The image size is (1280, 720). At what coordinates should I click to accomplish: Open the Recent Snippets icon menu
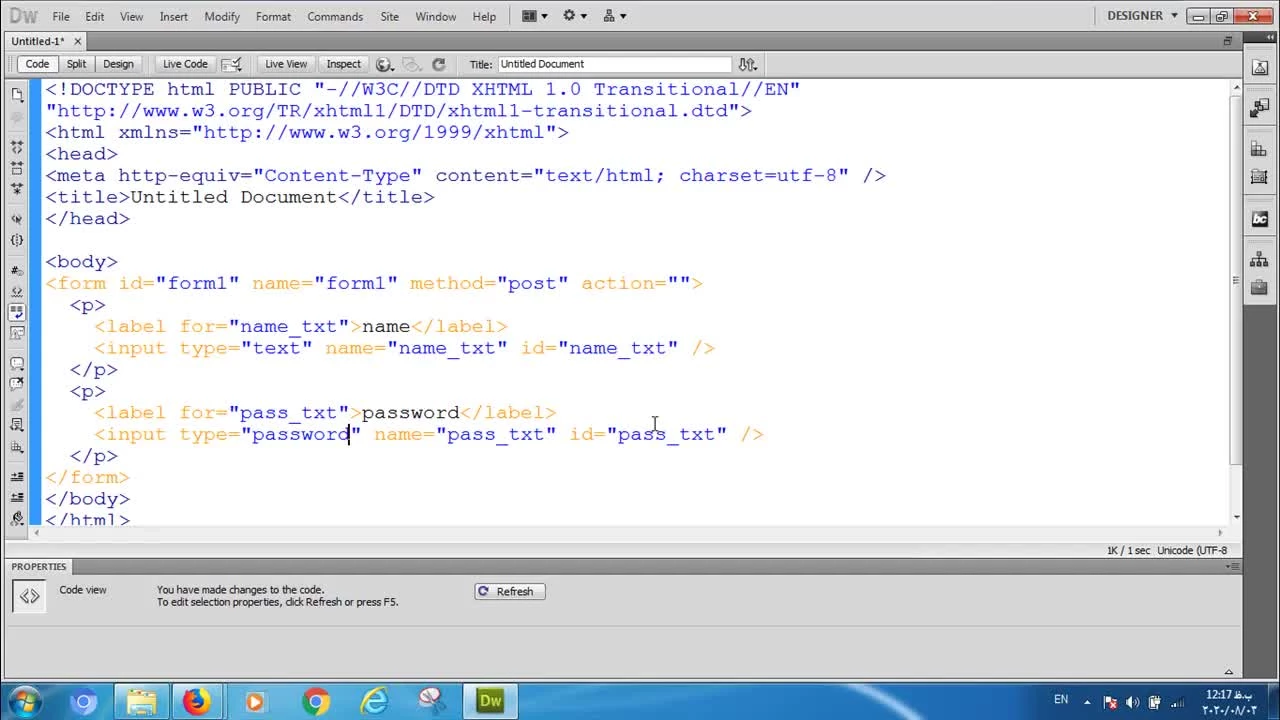17,425
